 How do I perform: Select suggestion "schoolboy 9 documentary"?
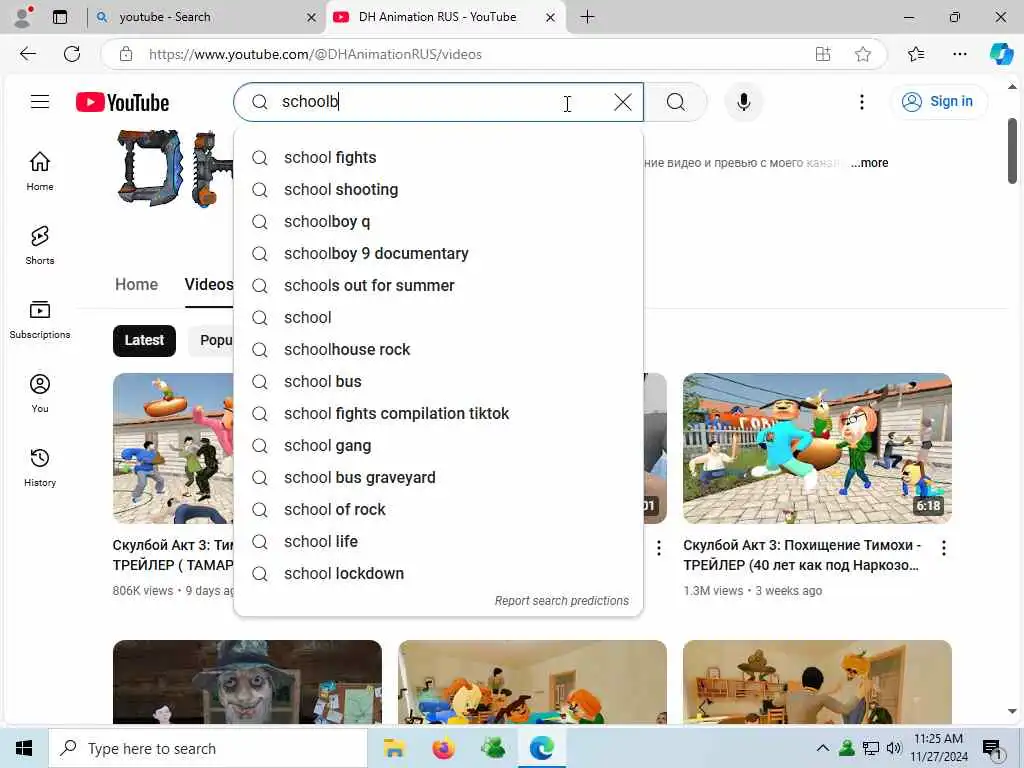pyautogui.click(x=438, y=253)
